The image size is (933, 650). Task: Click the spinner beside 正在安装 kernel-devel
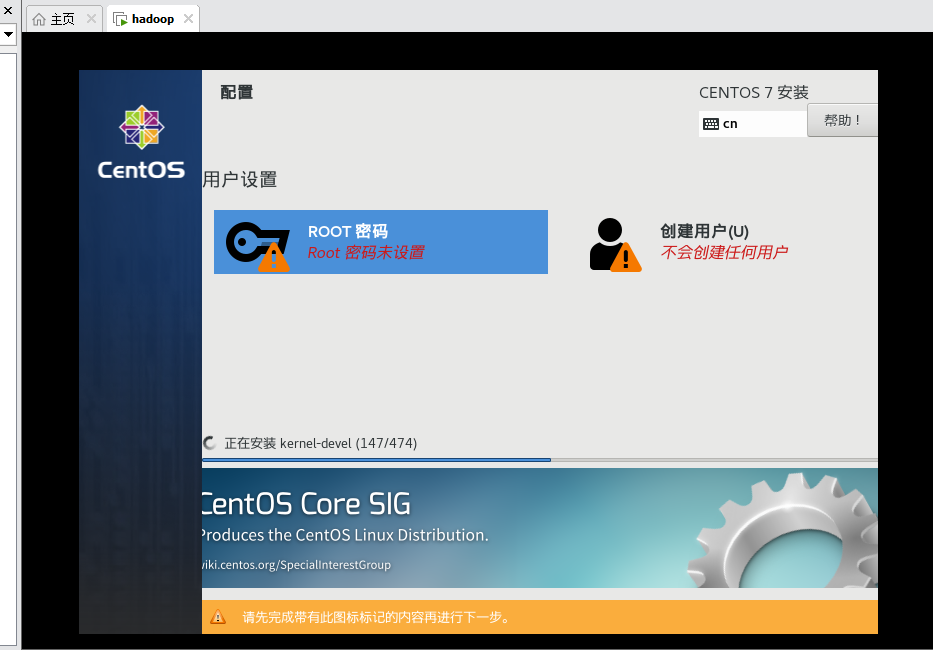coord(209,443)
